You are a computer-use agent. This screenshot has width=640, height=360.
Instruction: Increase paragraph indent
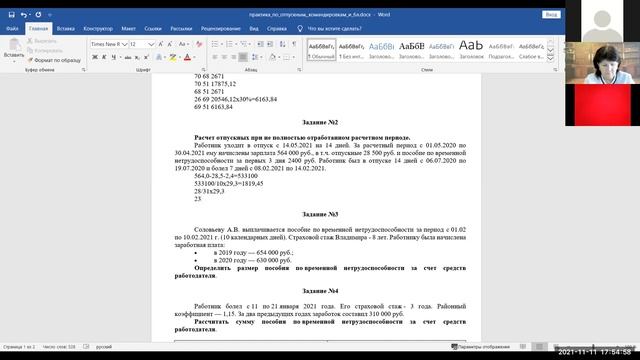[x=270, y=44]
